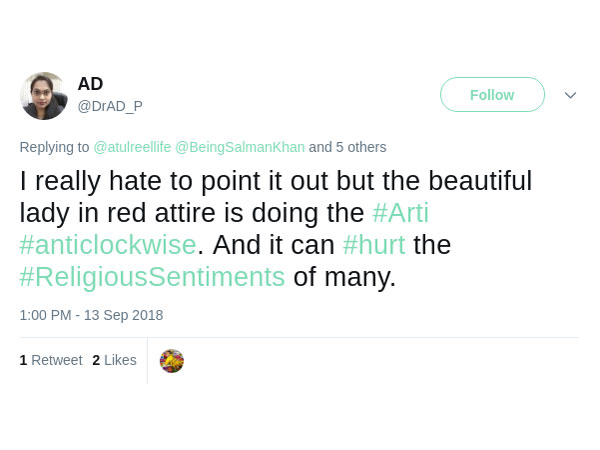View the 2 Likes list
Image resolution: width=600 pixels, height=450 pixels.
click(x=114, y=360)
